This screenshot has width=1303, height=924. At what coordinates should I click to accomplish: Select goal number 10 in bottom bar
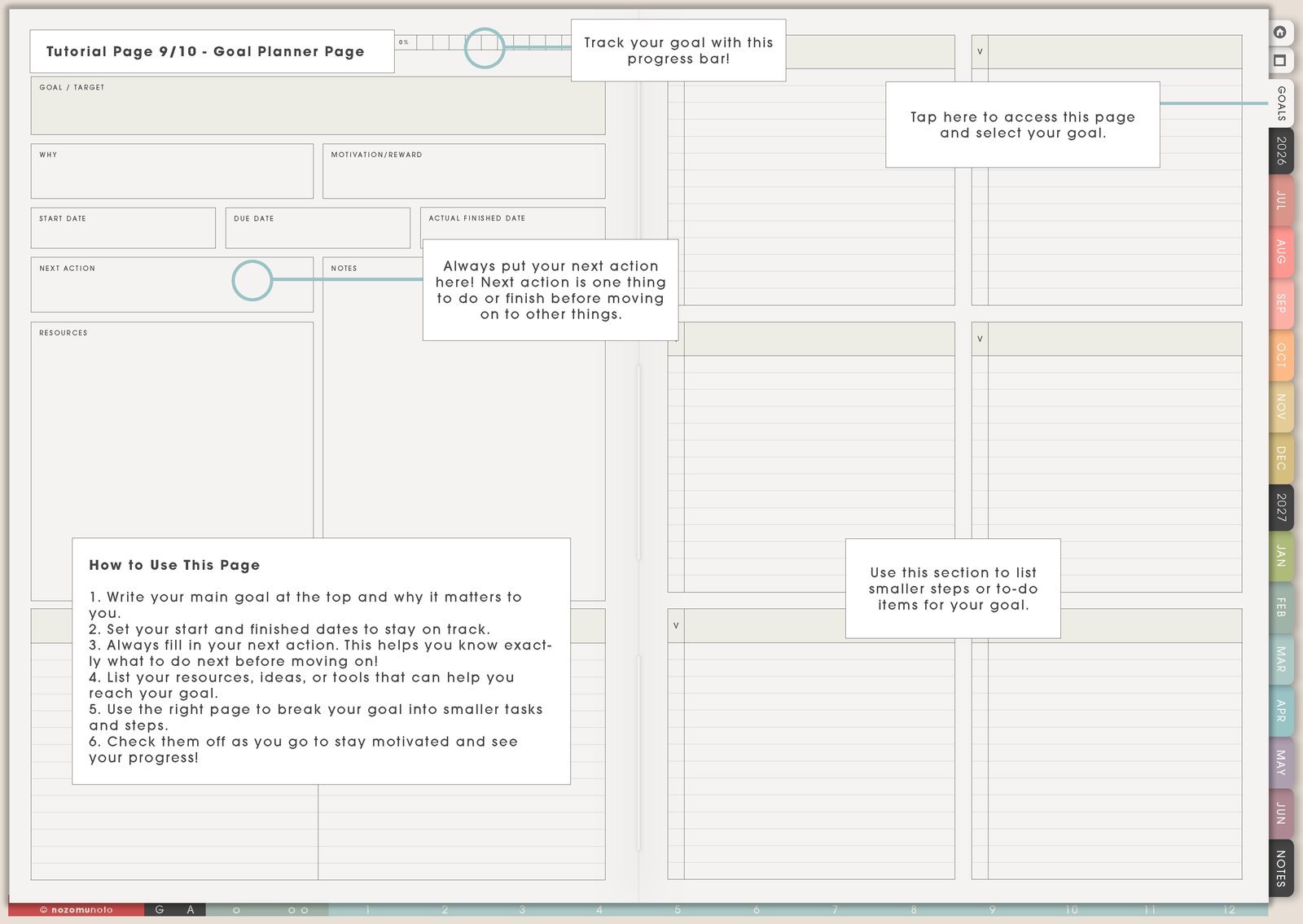point(1072,910)
